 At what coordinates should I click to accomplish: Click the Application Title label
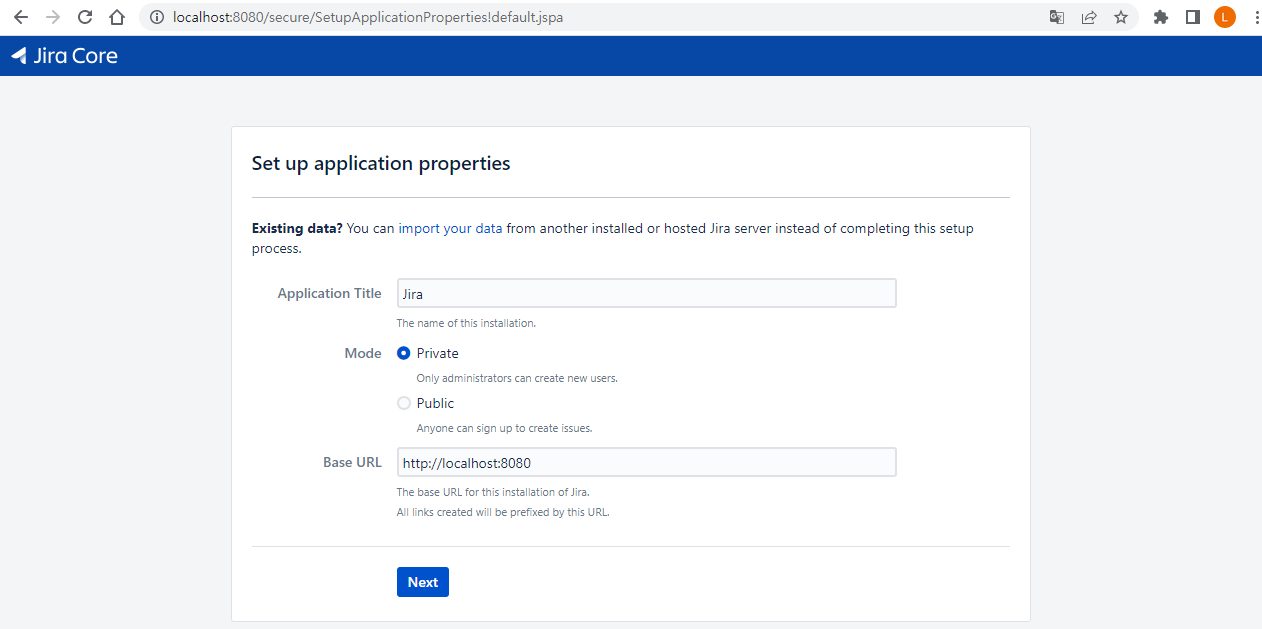(x=329, y=293)
